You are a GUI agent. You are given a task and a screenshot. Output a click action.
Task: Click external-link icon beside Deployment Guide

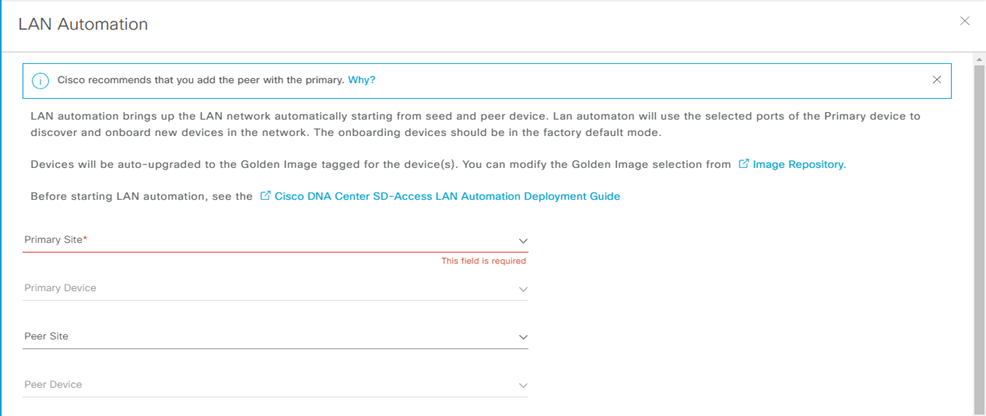coord(265,196)
